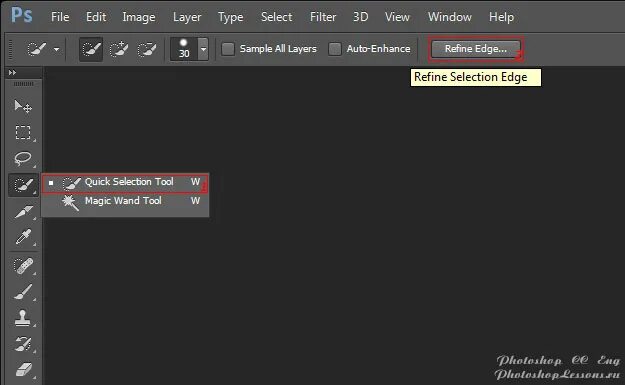The width and height of the screenshot is (625, 385).
Task: Open the Filter menu
Action: 323,17
